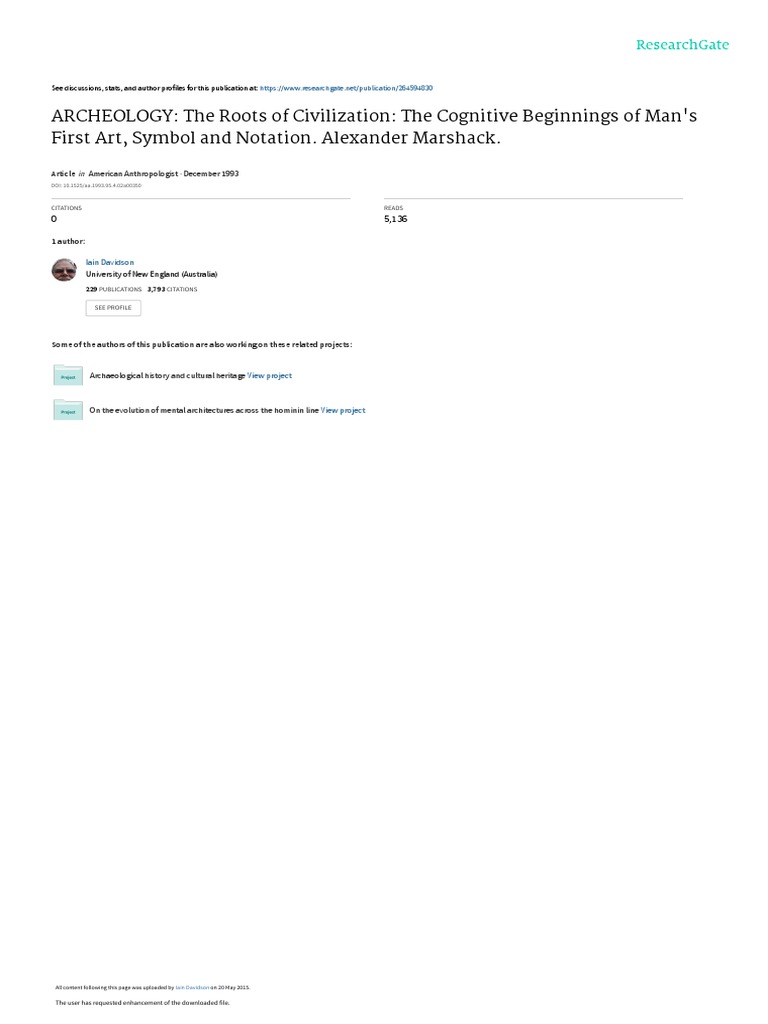768x1024 pixels.
Task: Click the citations count showing 0
Action: (54, 219)
